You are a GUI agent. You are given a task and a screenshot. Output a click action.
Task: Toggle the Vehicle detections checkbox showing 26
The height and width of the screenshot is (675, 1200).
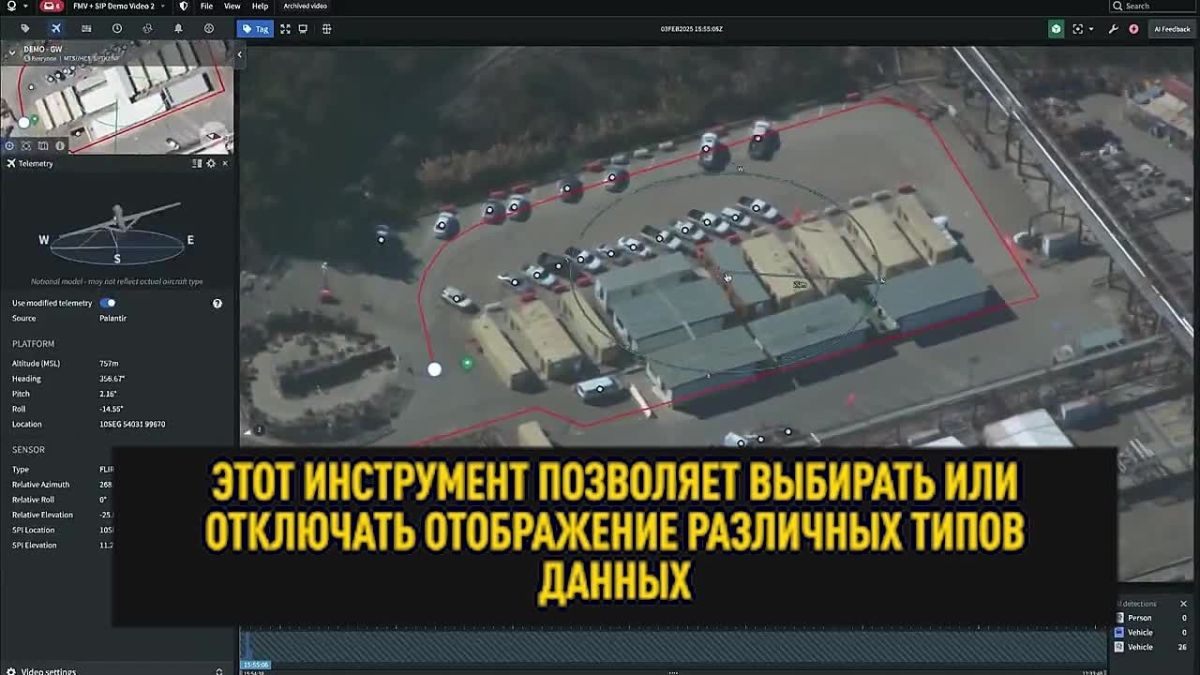pyautogui.click(x=1119, y=647)
